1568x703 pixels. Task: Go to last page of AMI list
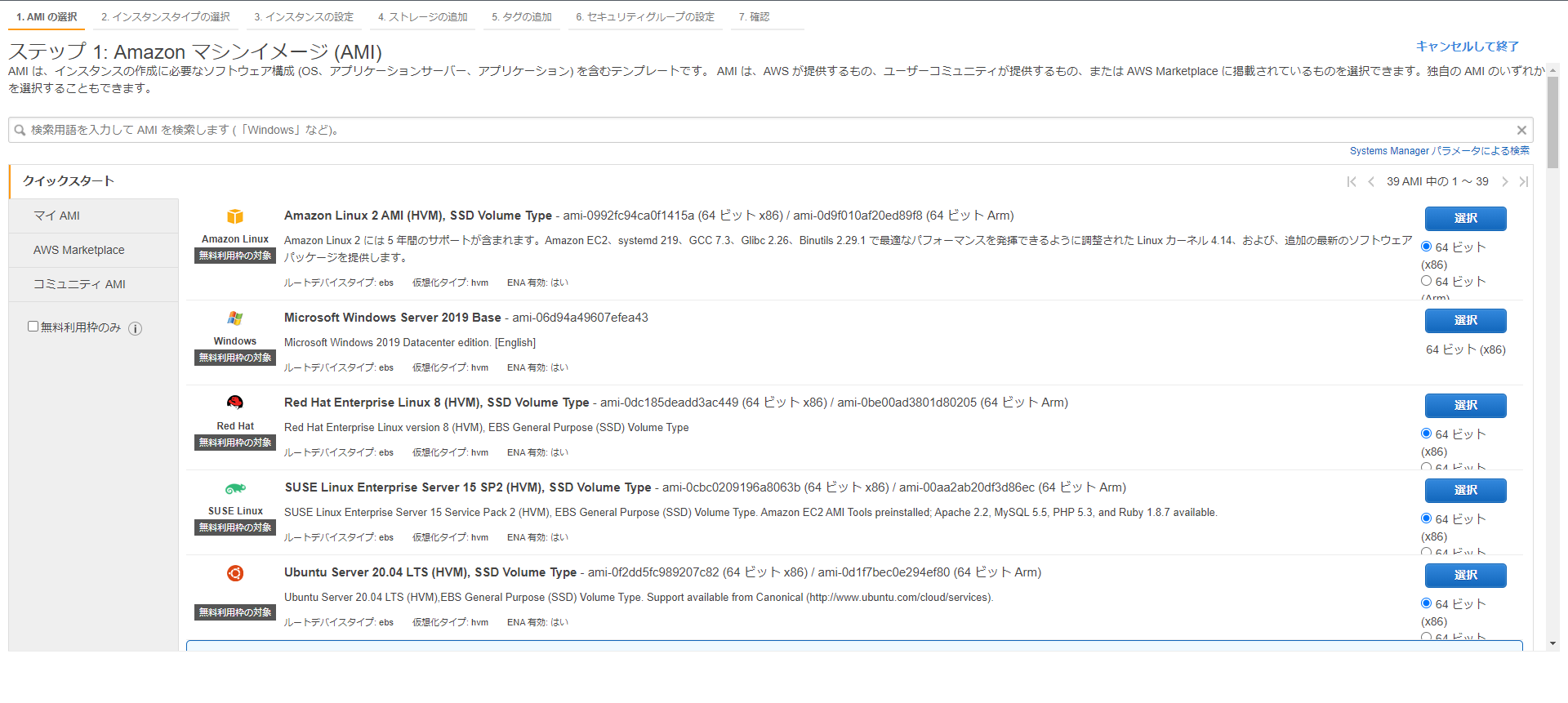click(x=1524, y=181)
